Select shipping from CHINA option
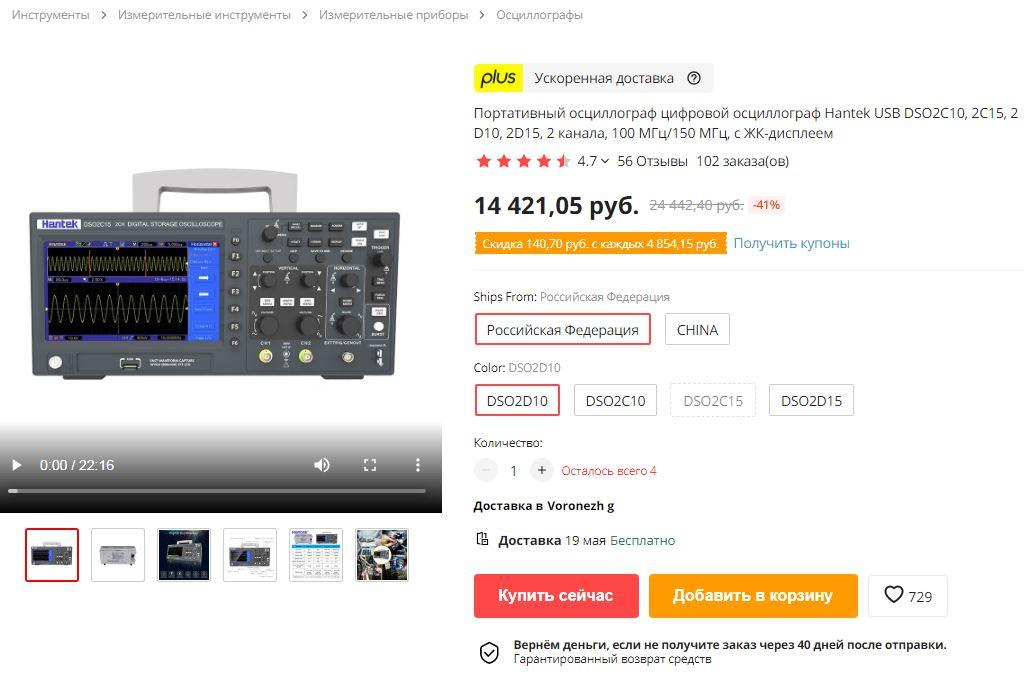 (x=697, y=329)
